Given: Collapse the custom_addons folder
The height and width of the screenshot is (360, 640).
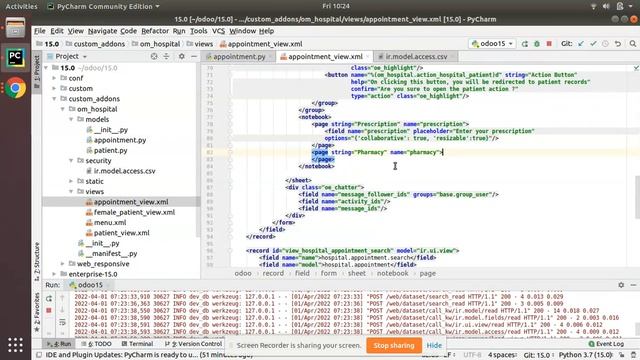Looking at the screenshot, I should click(x=54, y=99).
